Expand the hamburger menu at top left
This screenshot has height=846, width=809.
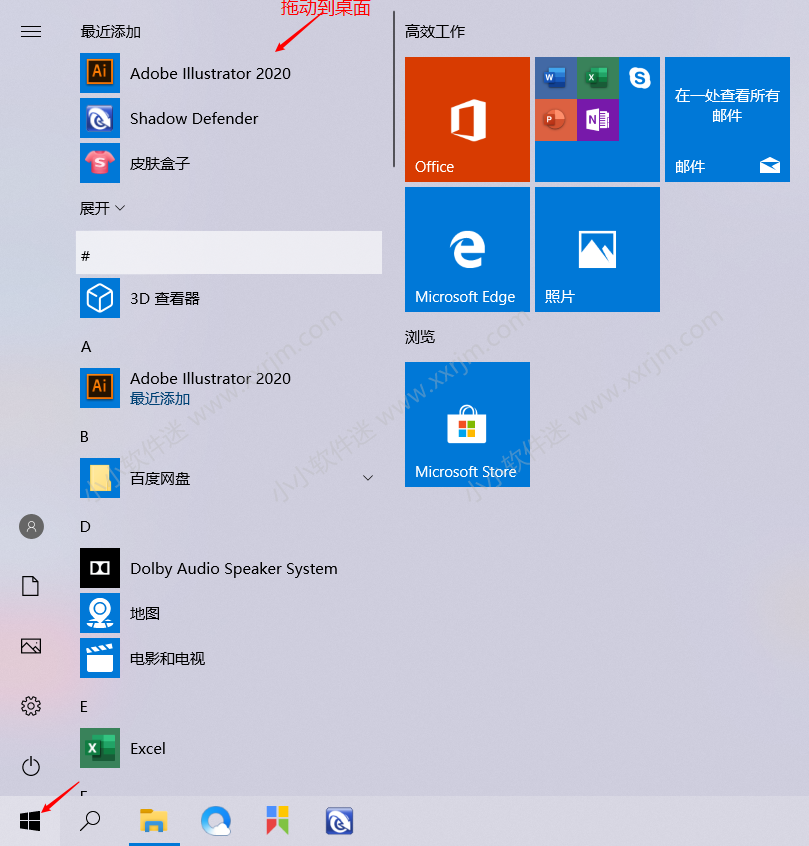point(31,32)
